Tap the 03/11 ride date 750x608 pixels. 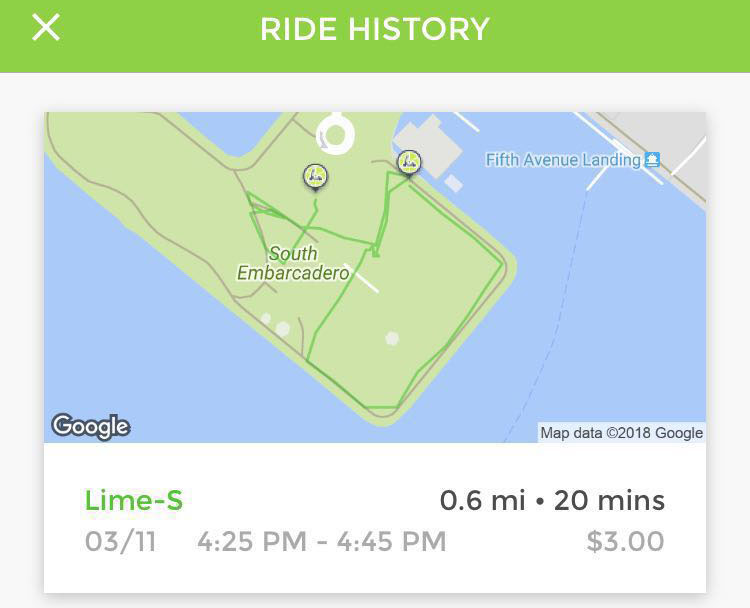tap(121, 542)
